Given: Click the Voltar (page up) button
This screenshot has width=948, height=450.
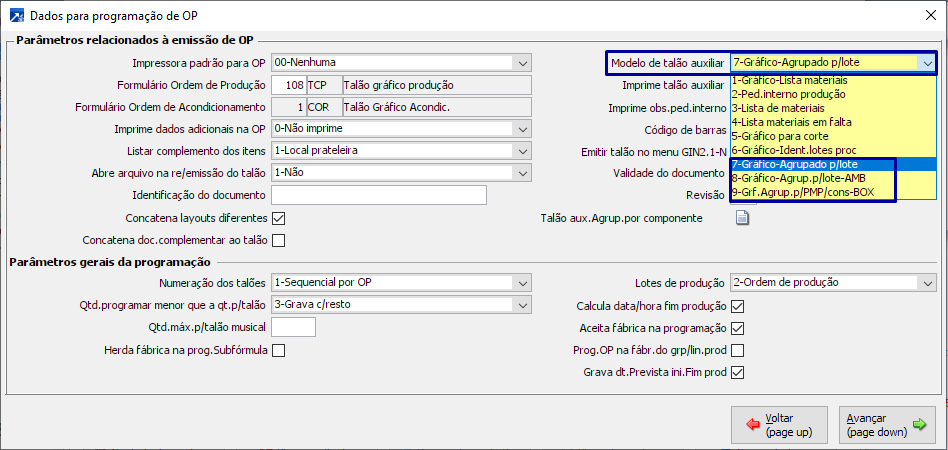Looking at the screenshot, I should click(x=779, y=425).
